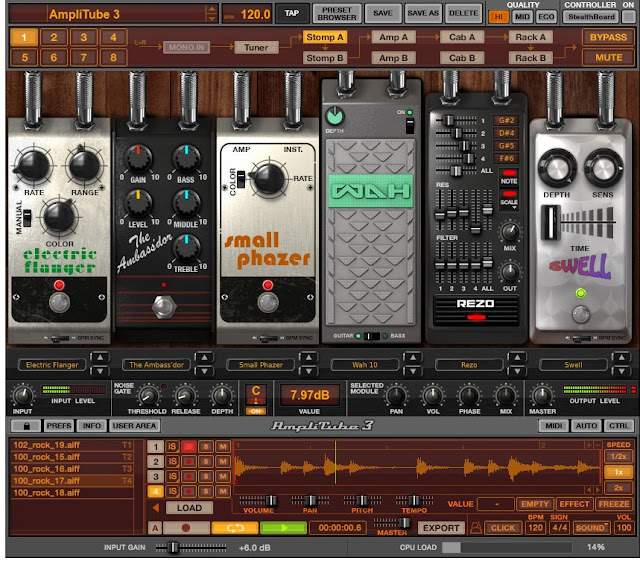Click the track VOLUME slider
The height and width of the screenshot is (564, 640).
pos(258,500)
